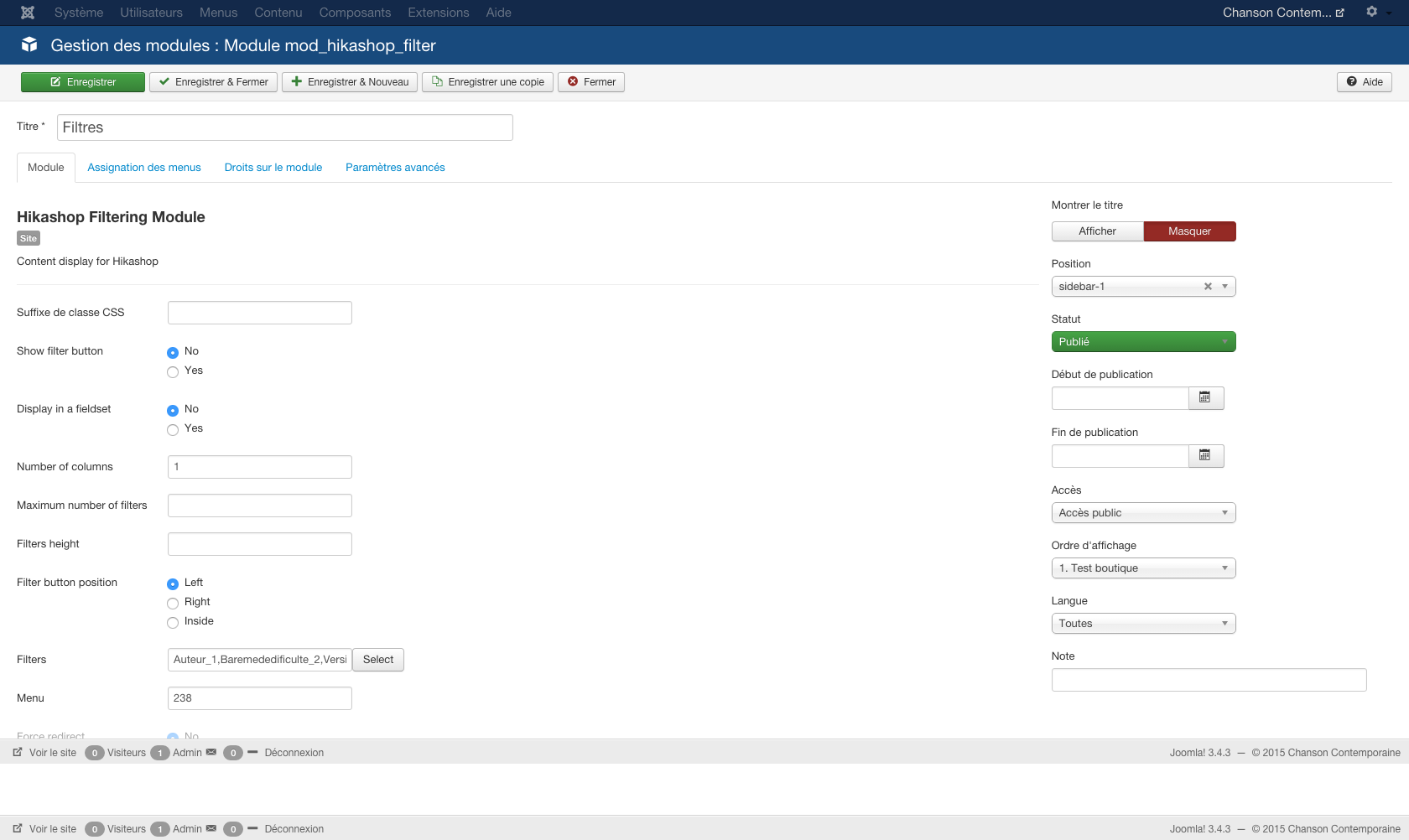This screenshot has width=1409, height=840.
Task: Open the Système menu
Action: coord(79,13)
